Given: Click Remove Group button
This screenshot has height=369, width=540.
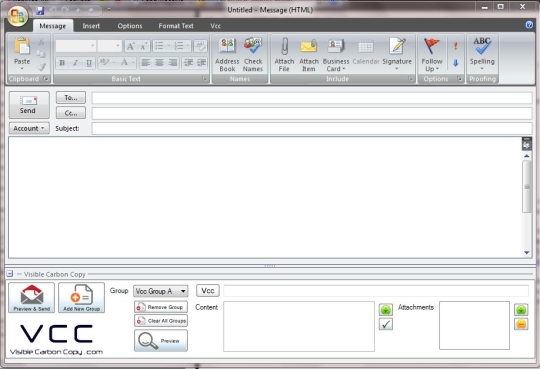Looking at the screenshot, I should click(x=161, y=307).
